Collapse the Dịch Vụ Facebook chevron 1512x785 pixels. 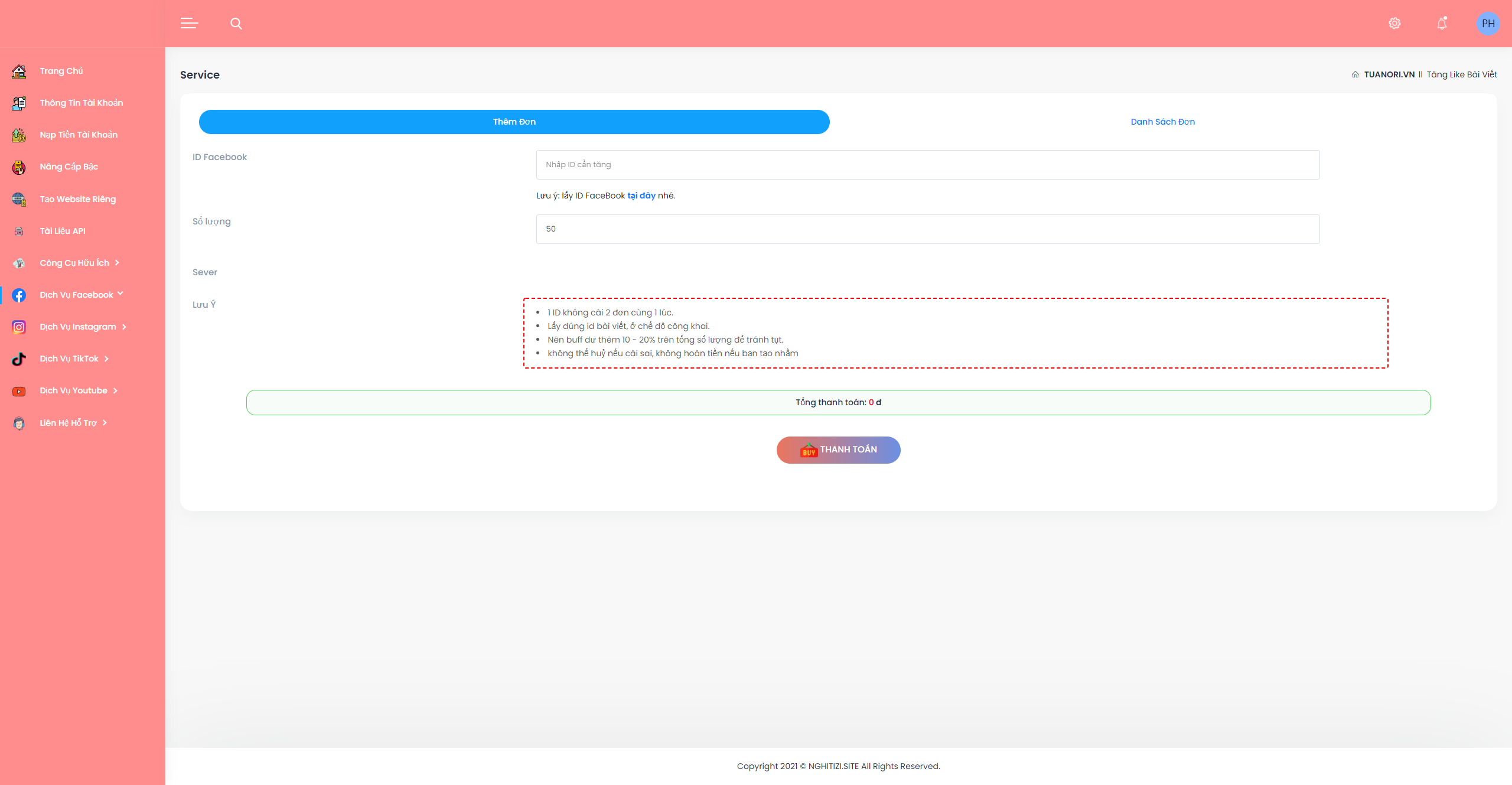(x=120, y=293)
